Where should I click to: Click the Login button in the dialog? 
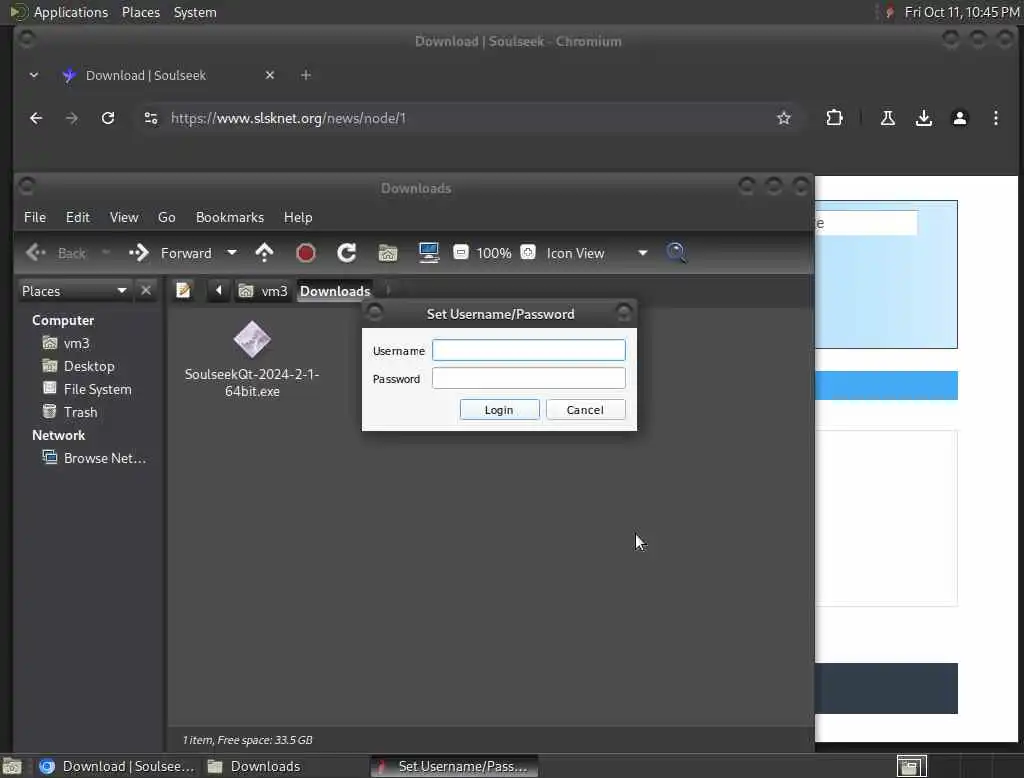click(x=499, y=410)
